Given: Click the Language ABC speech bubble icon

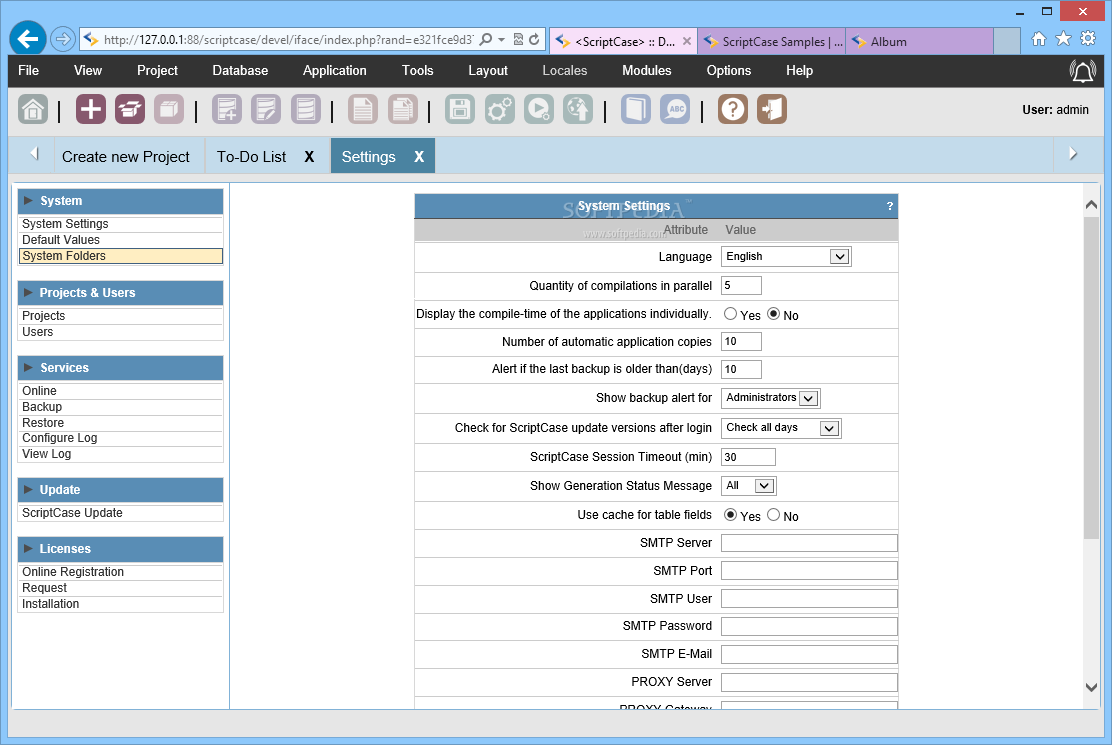Looking at the screenshot, I should click(x=675, y=110).
